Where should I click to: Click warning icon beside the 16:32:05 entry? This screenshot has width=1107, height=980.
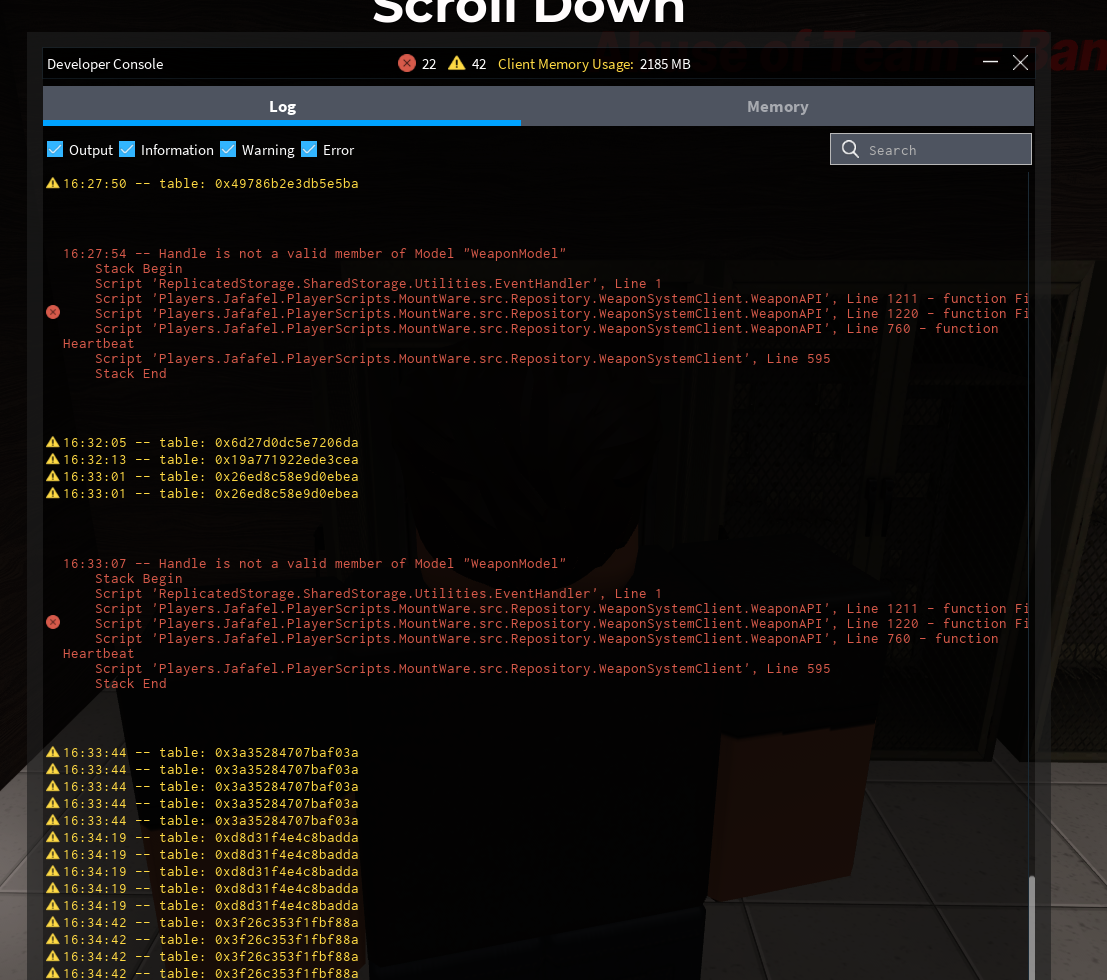point(53,442)
